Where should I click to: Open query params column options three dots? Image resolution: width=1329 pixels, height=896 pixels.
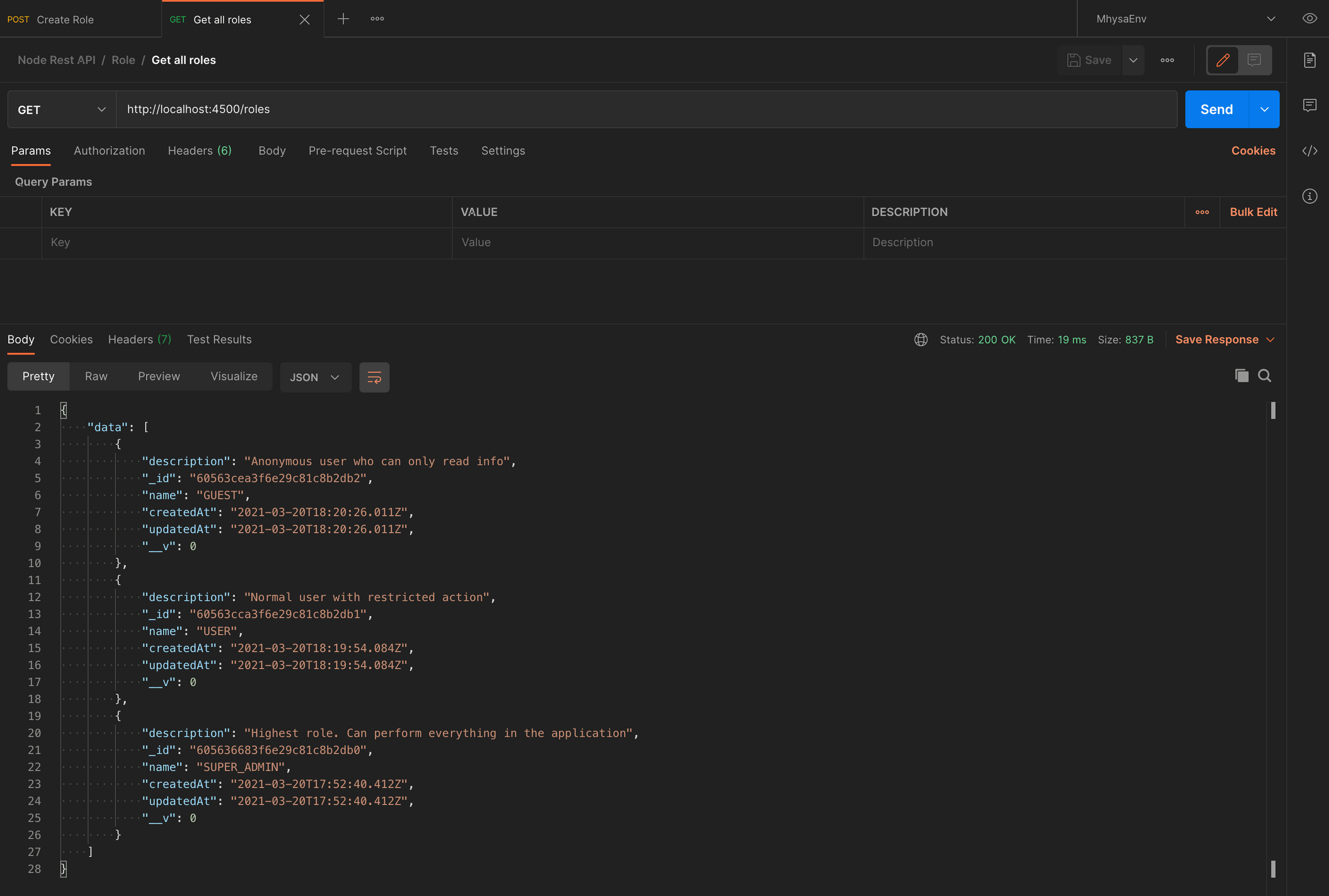tap(1202, 212)
